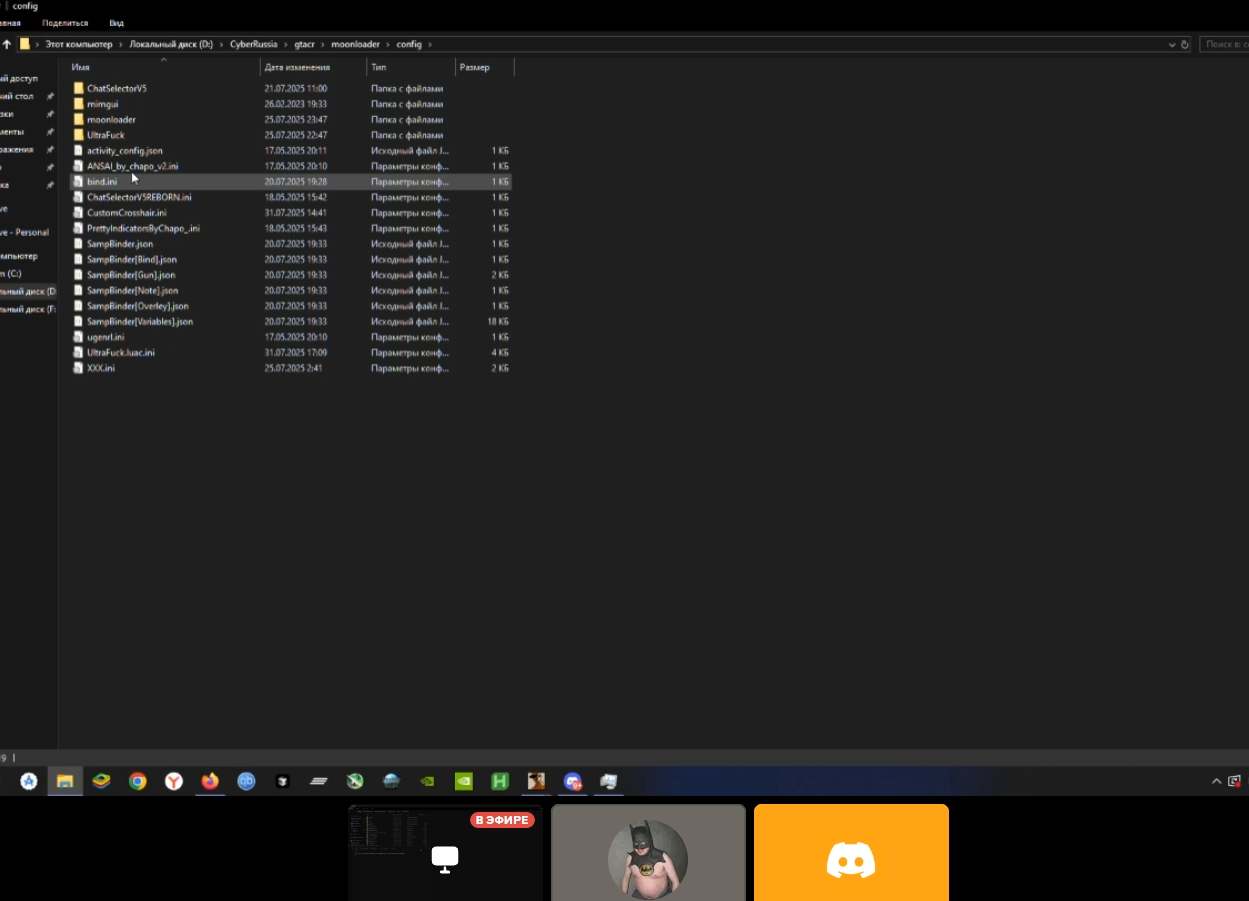Click the ANSAI_by_chapo_v2.ini file icon
1249x901 pixels.
(x=78, y=166)
